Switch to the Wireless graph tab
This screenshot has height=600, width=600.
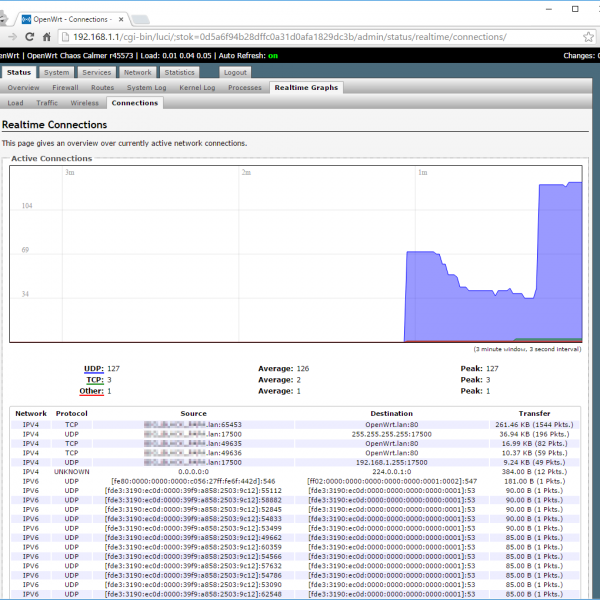point(84,103)
